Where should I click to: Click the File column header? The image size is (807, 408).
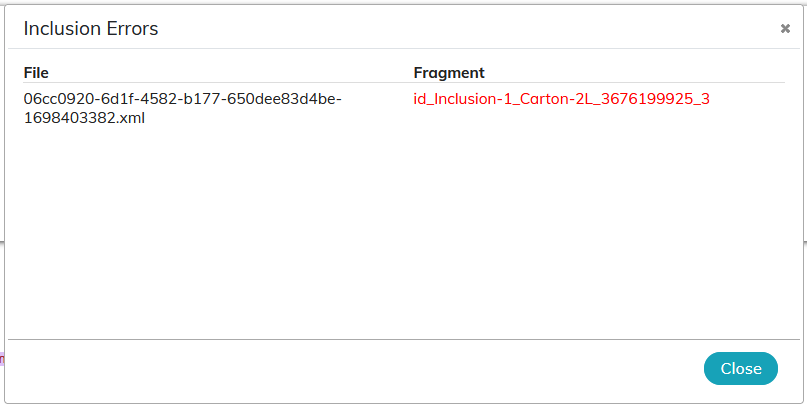tap(36, 73)
